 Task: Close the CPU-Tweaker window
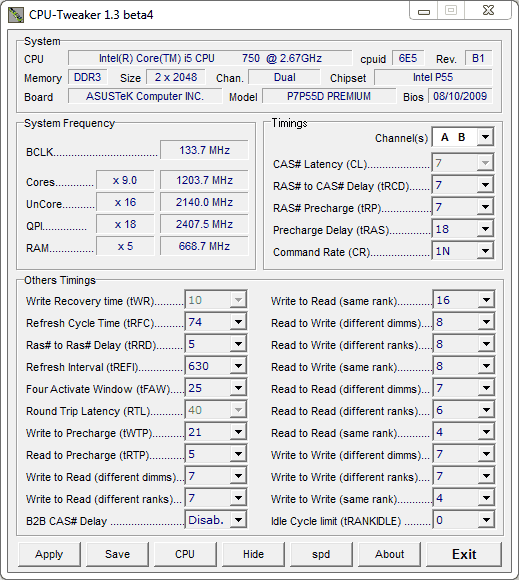[x=488, y=10]
